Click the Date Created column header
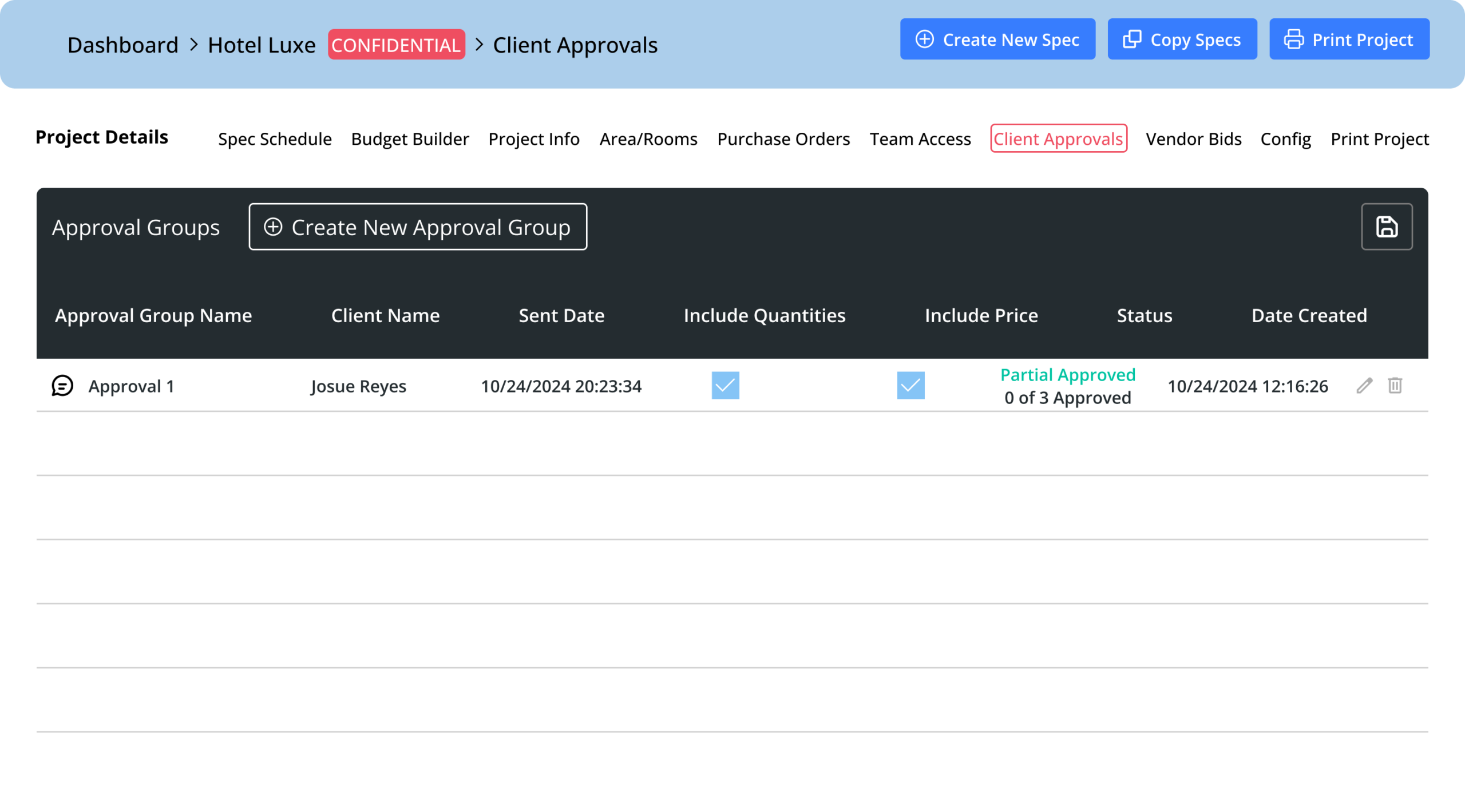 (x=1309, y=316)
